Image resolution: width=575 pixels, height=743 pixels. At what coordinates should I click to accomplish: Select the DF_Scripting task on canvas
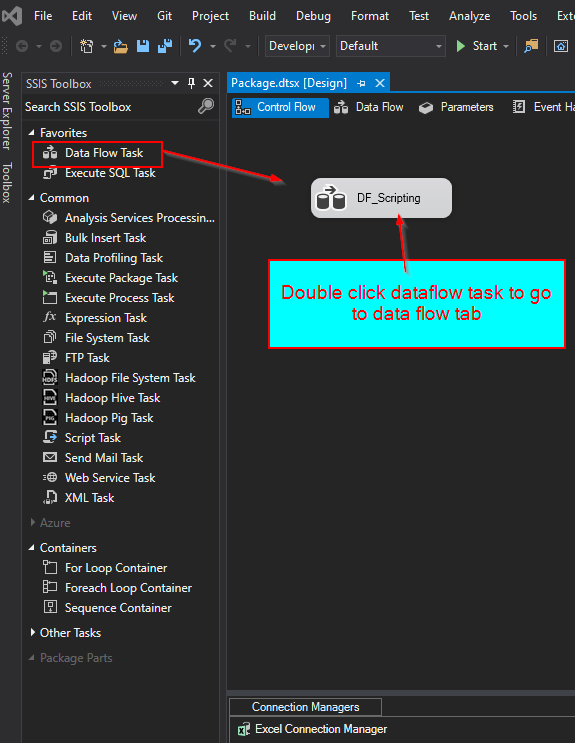click(381, 198)
